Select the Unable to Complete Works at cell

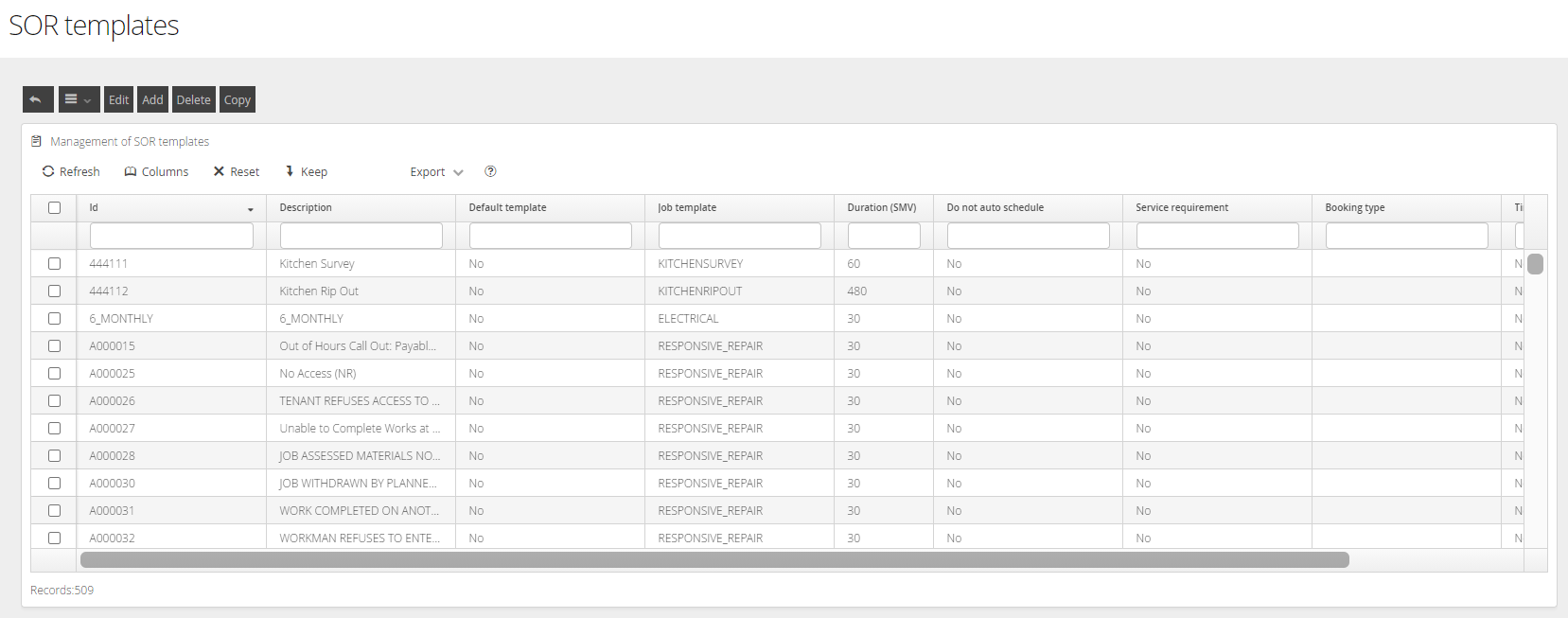(x=361, y=428)
